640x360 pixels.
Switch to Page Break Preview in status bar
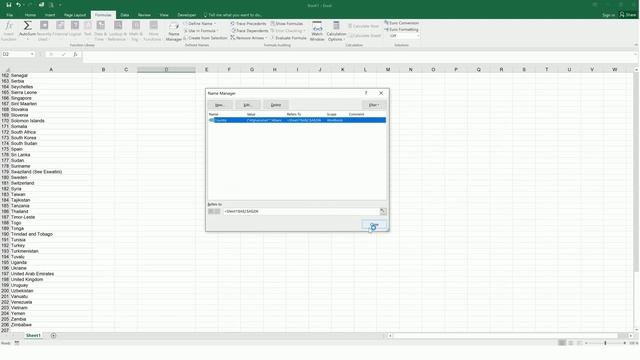pos(579,343)
